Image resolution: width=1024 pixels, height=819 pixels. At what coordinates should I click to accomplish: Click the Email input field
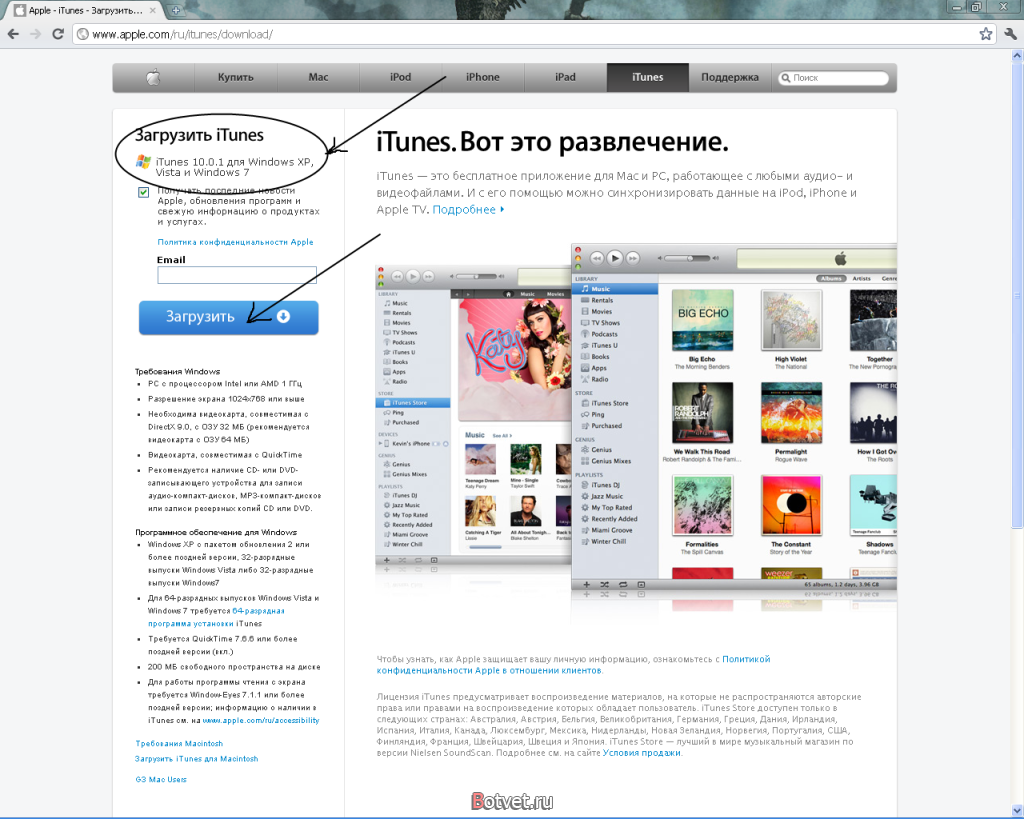(237, 275)
